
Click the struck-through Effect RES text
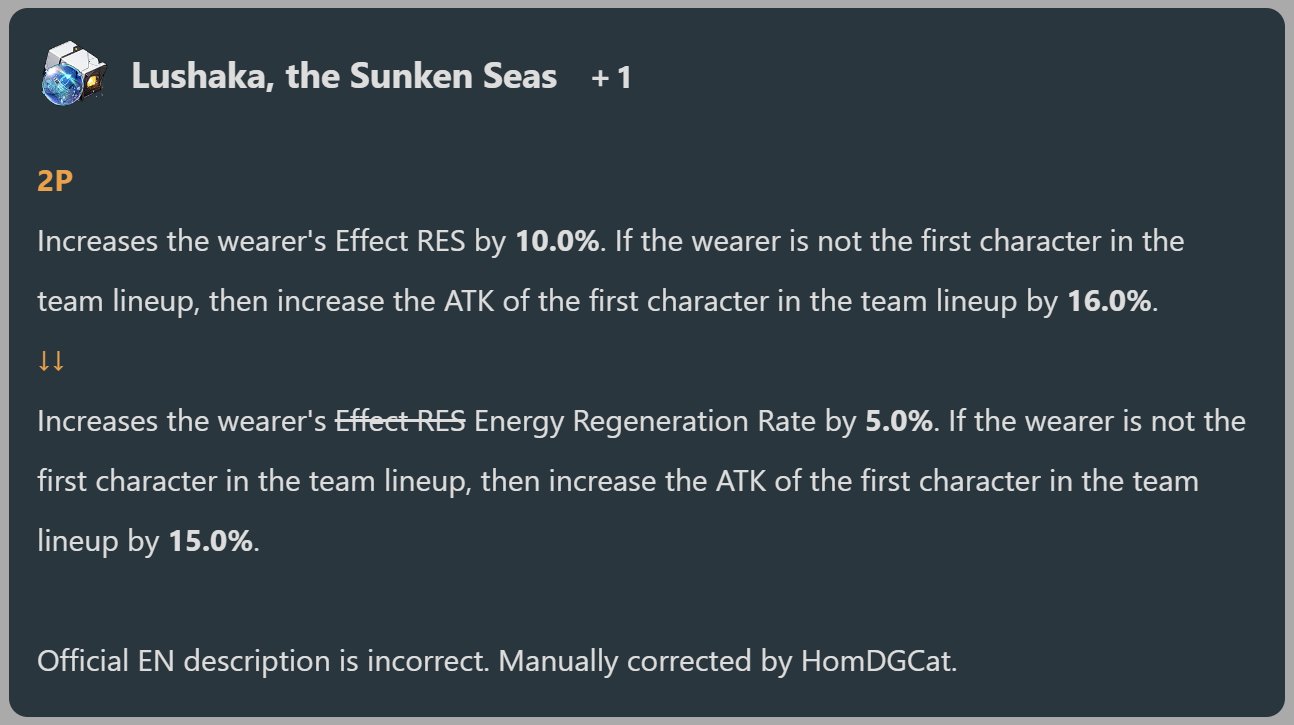[x=400, y=421]
